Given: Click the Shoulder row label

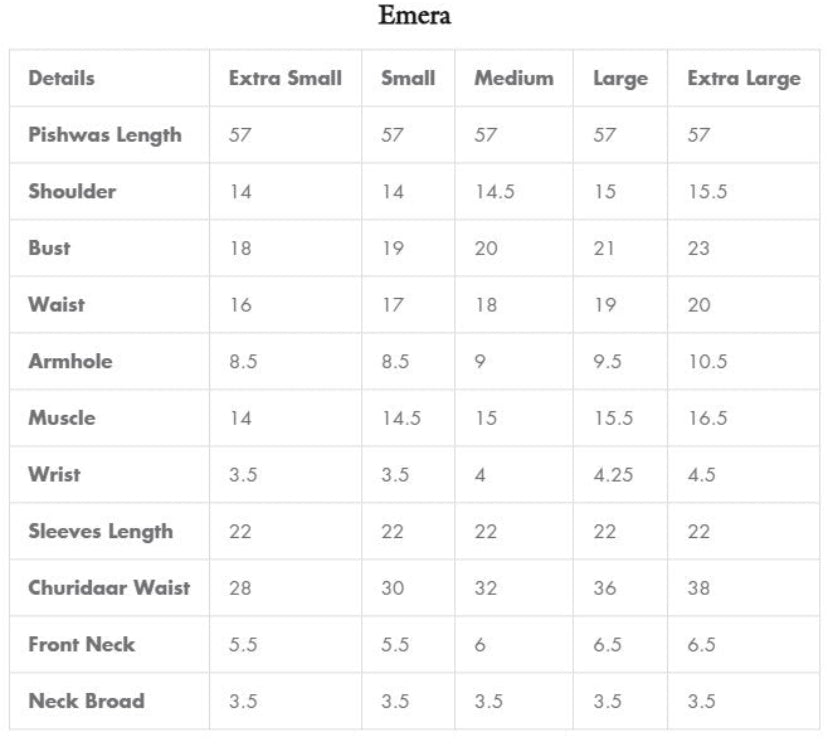Looking at the screenshot, I should pos(72,191).
